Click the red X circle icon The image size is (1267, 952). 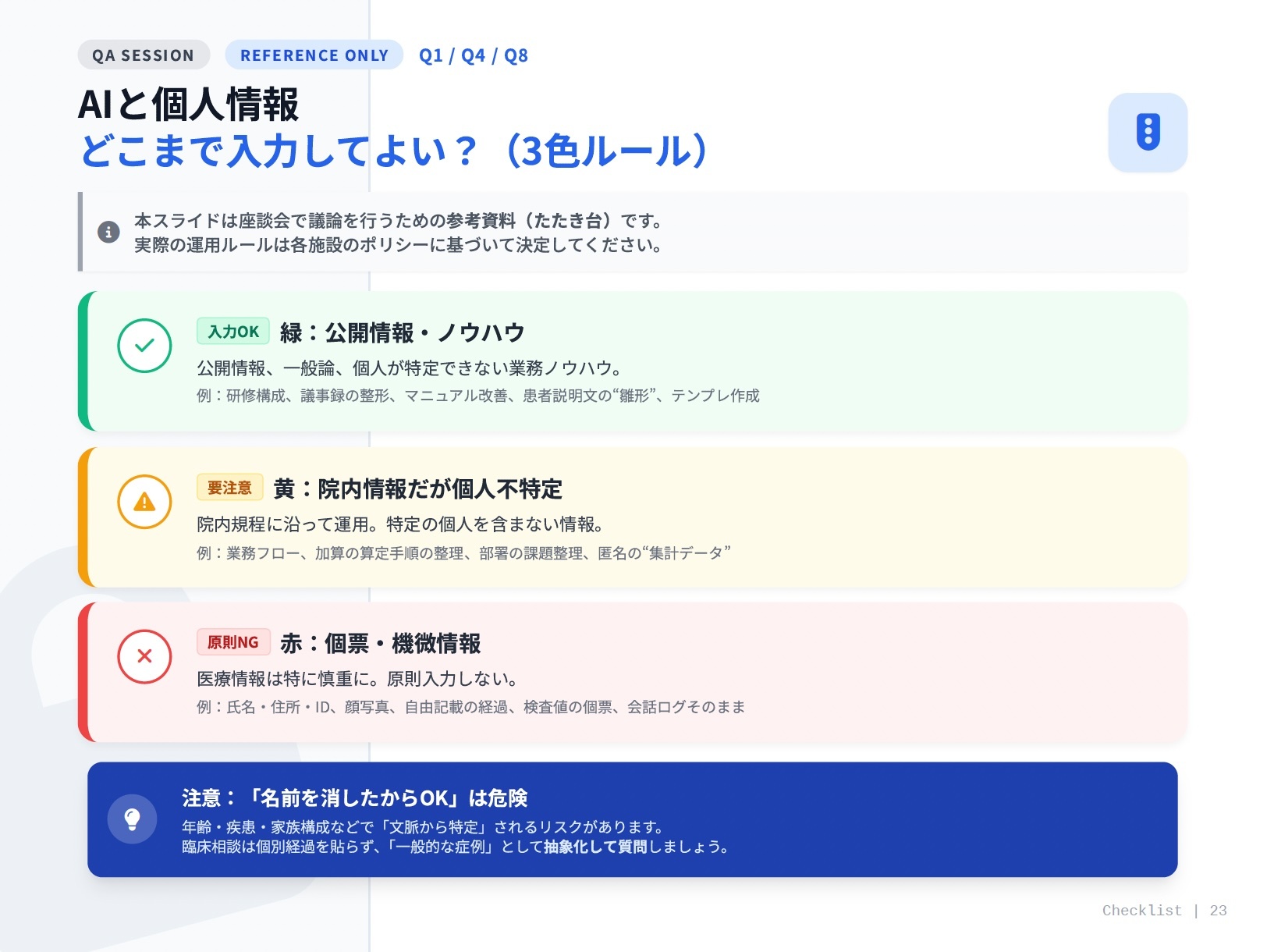click(144, 656)
